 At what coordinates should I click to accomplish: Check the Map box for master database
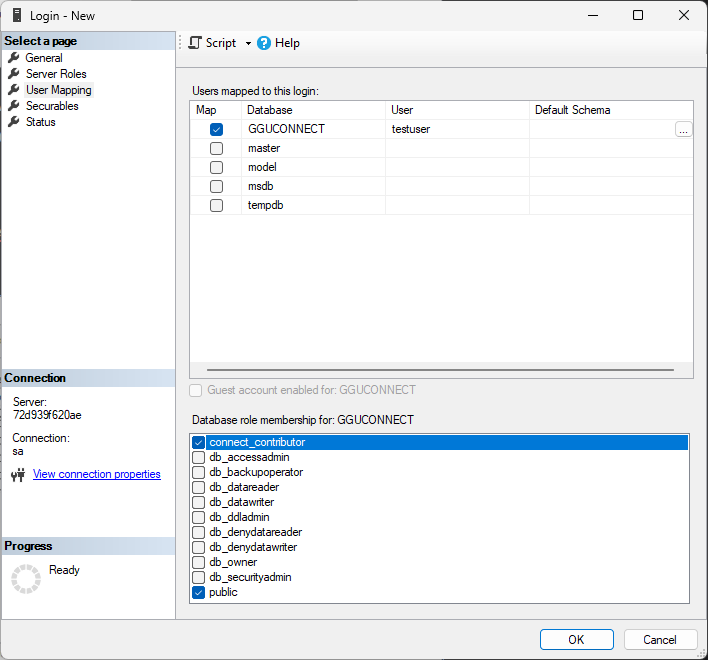(216, 148)
